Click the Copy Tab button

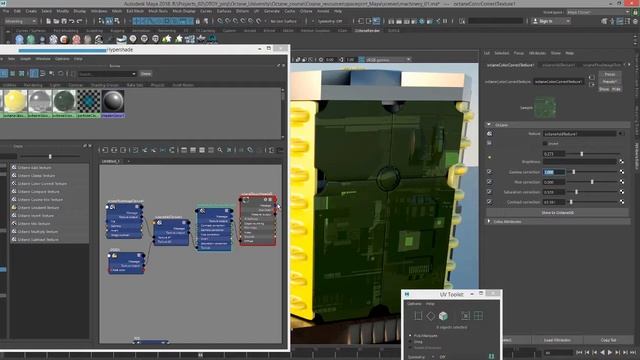click(x=608, y=340)
